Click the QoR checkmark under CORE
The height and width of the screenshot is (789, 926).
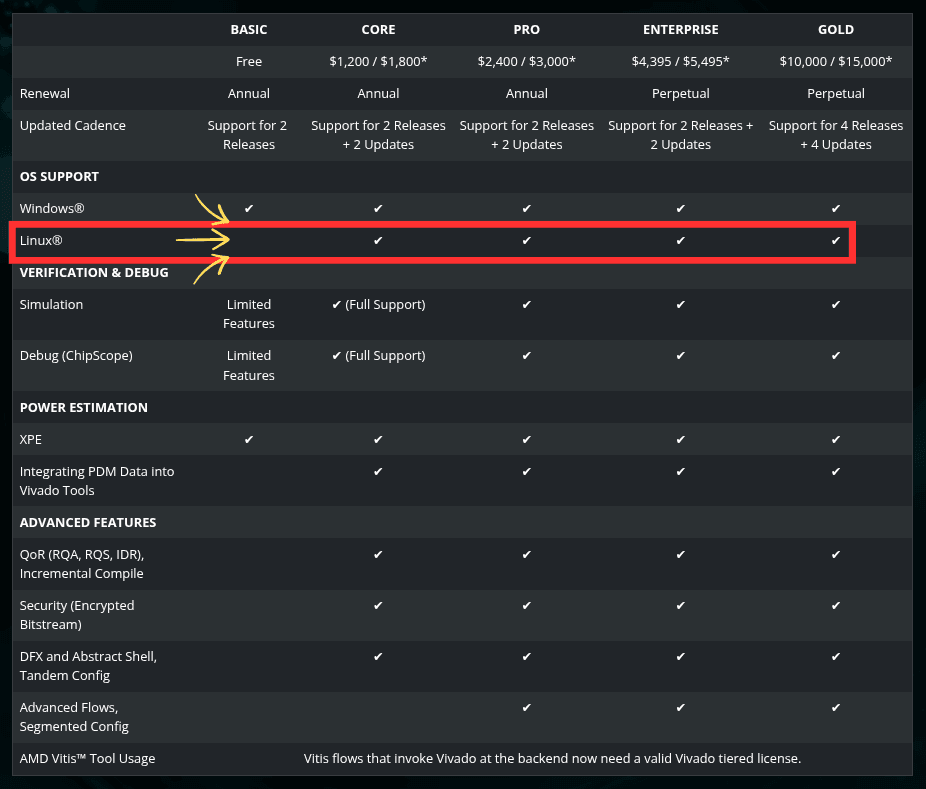click(378, 555)
